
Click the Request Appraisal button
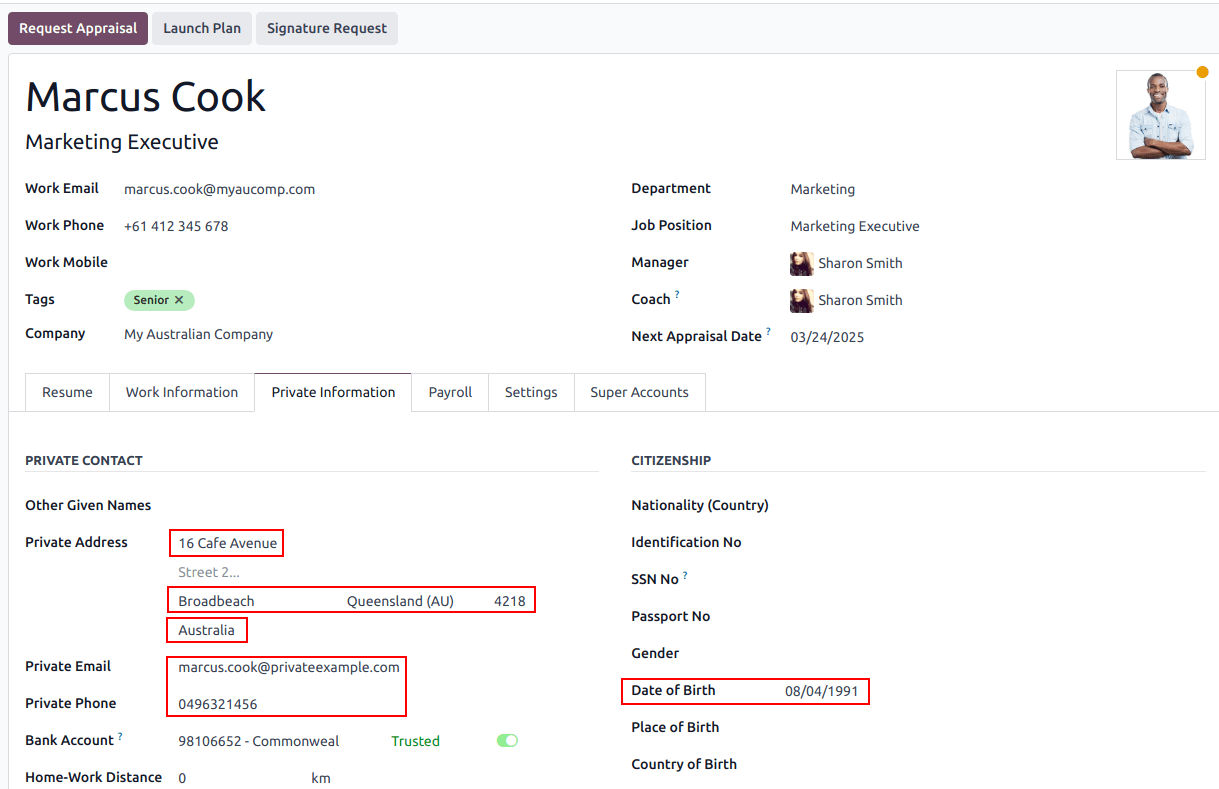point(77,28)
